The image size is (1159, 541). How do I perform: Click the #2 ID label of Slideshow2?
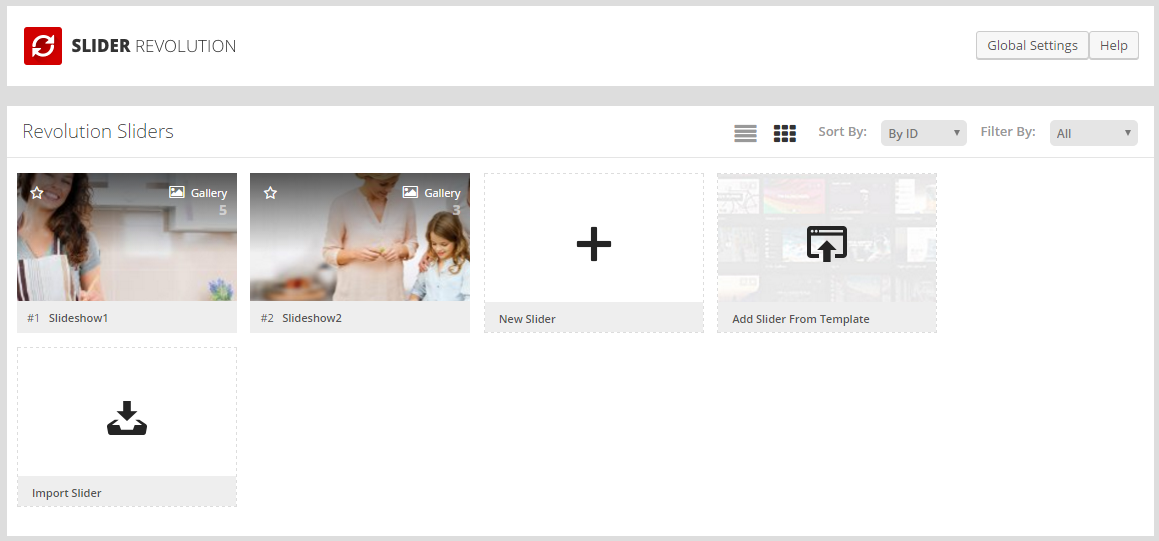coord(267,318)
